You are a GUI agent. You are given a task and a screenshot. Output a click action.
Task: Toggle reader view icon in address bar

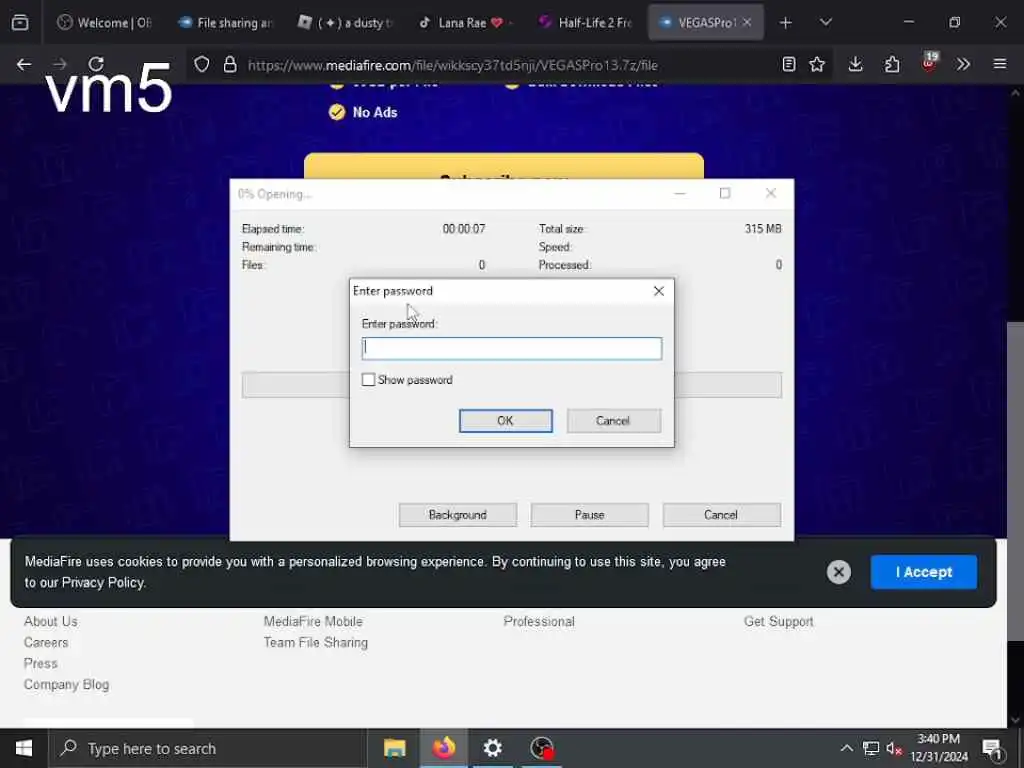tap(789, 64)
